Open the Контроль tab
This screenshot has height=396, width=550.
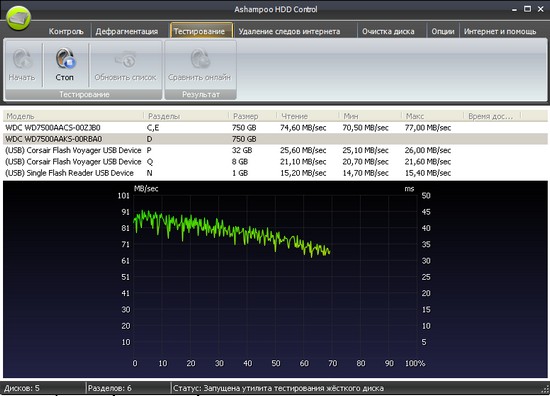coord(66,31)
